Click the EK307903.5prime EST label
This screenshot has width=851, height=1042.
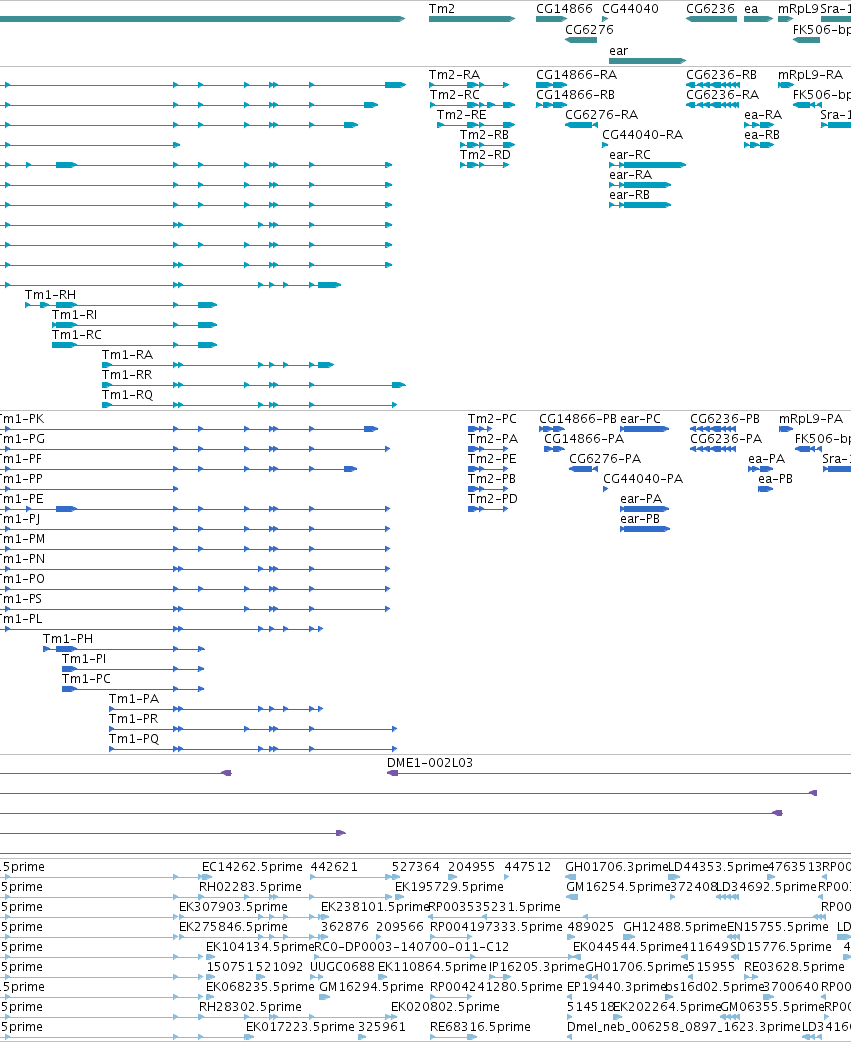233,906
